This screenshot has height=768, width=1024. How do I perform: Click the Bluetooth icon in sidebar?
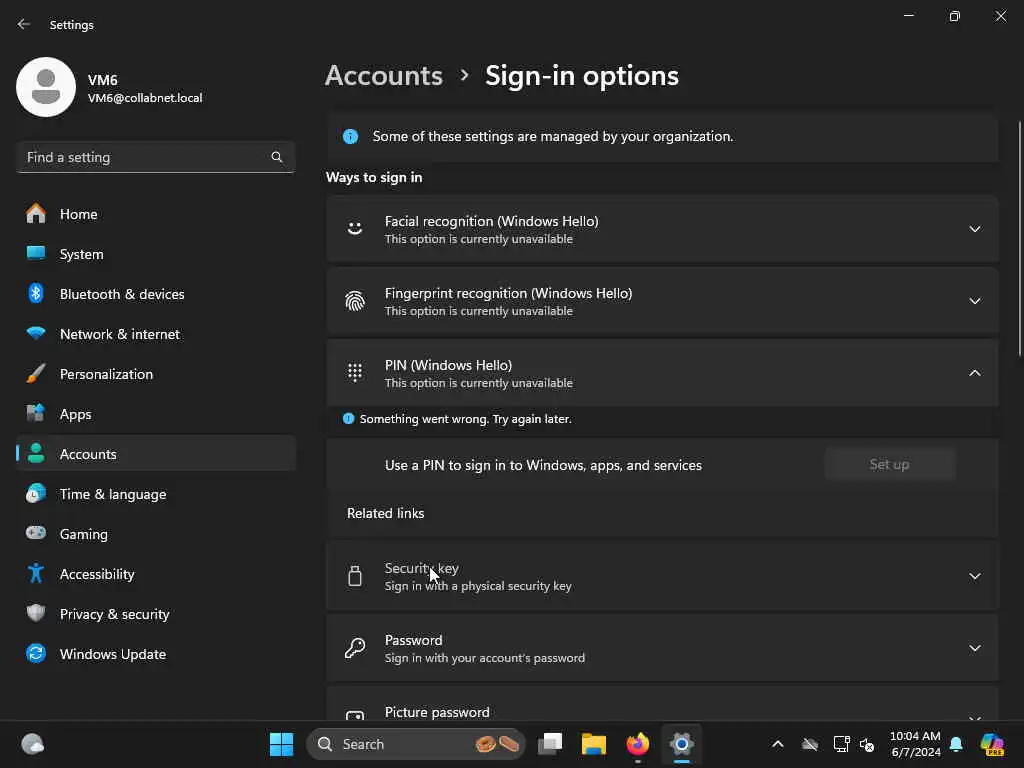click(36, 293)
